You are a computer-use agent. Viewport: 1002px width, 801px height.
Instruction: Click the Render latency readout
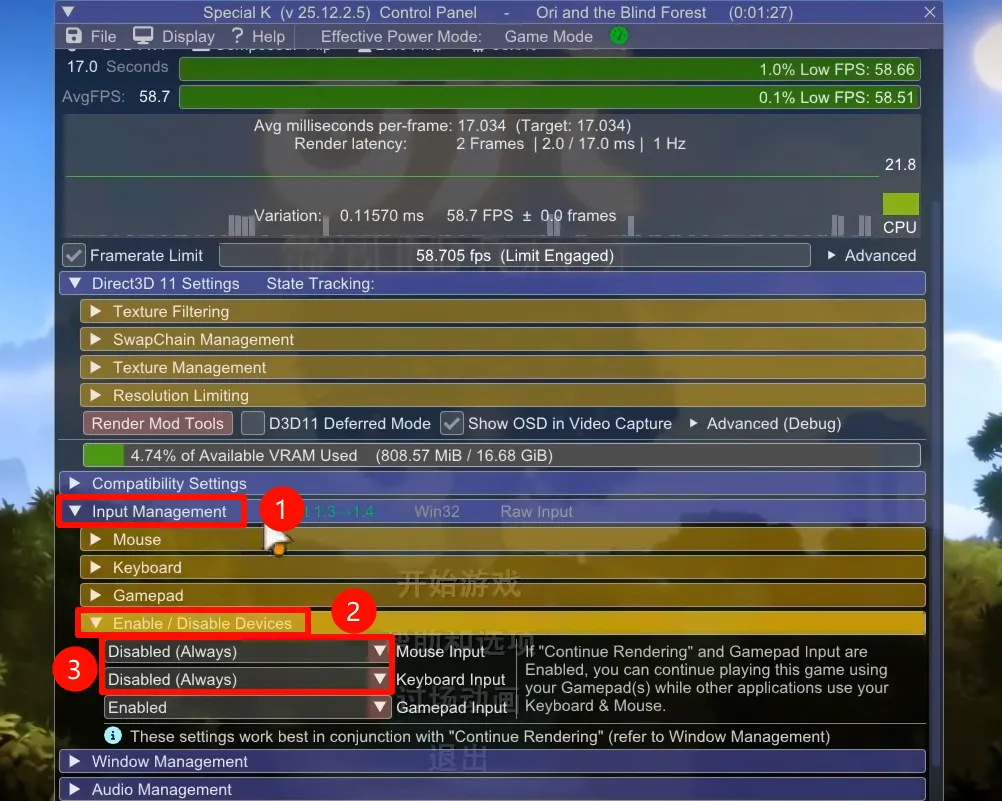click(x=489, y=144)
